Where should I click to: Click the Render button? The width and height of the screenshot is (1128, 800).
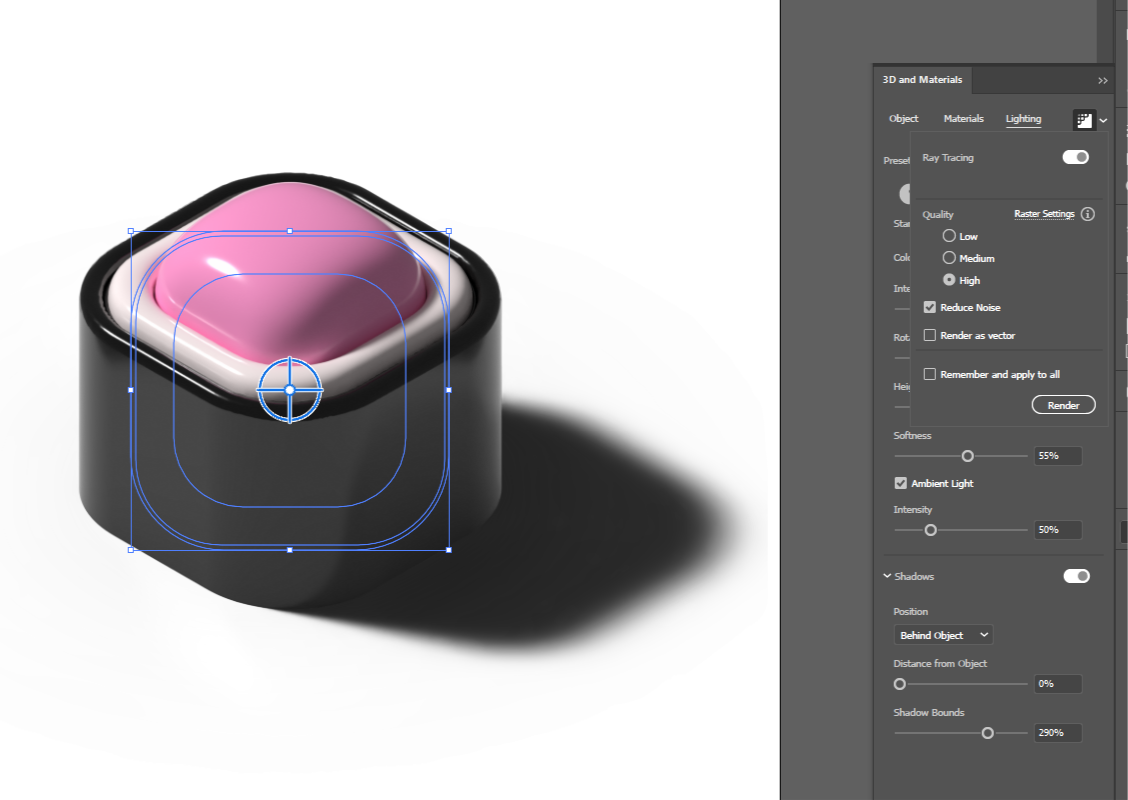pos(1063,405)
